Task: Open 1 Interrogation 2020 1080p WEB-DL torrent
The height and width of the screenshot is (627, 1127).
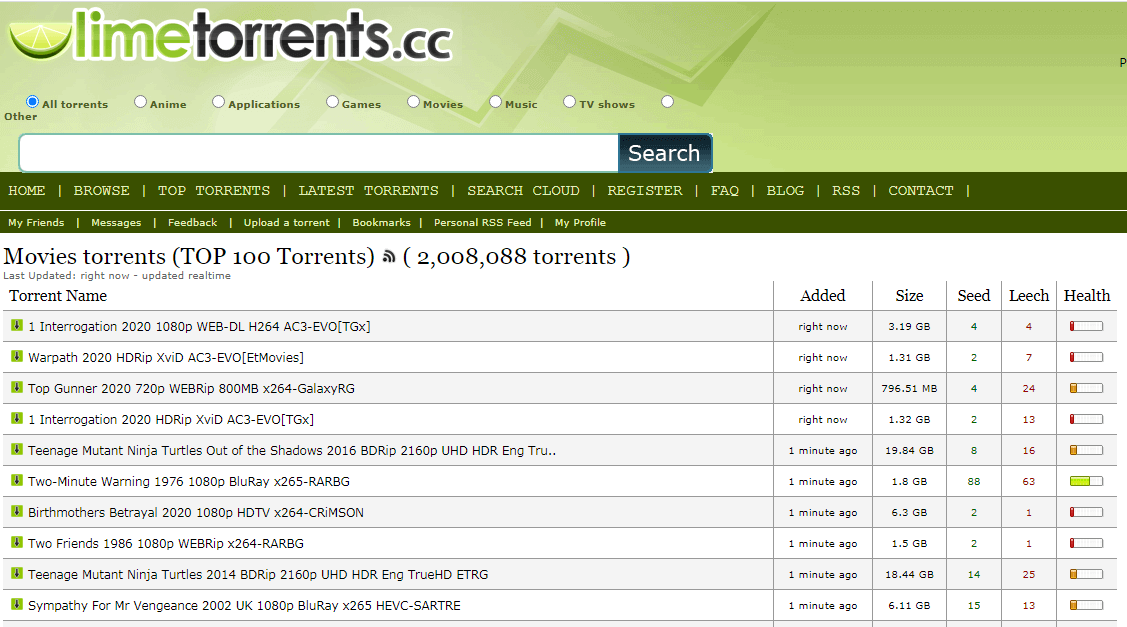Action: click(x=199, y=326)
